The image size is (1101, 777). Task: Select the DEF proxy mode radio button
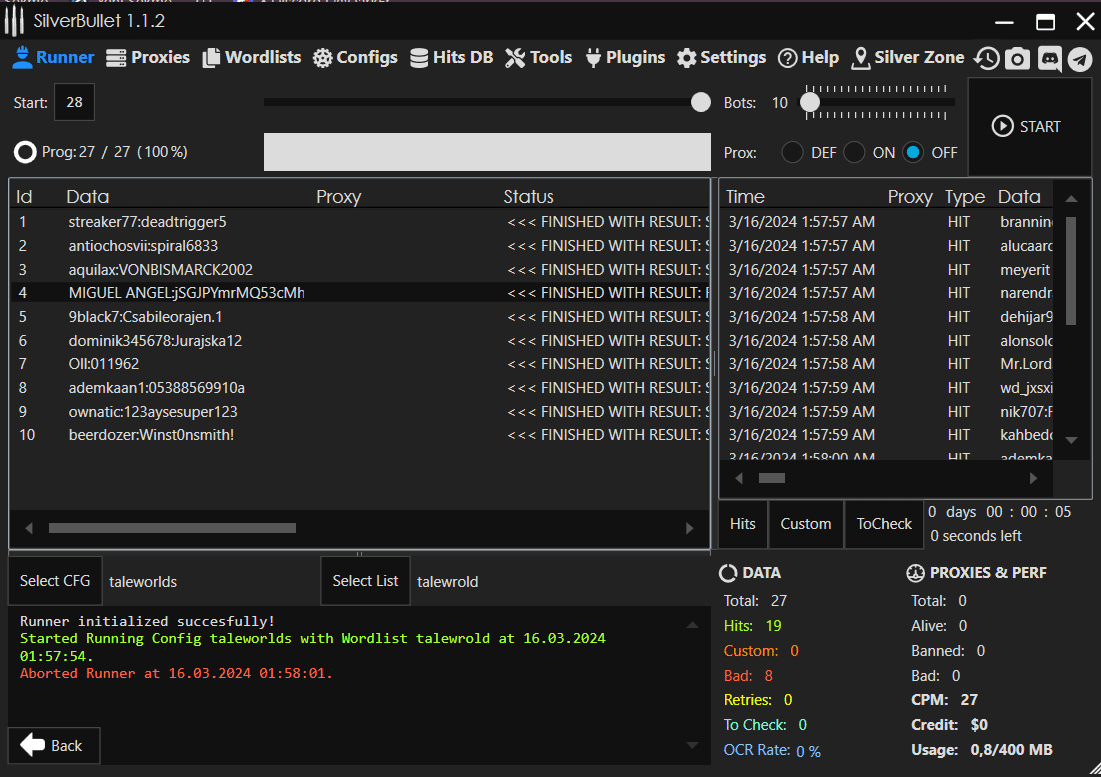pos(792,153)
